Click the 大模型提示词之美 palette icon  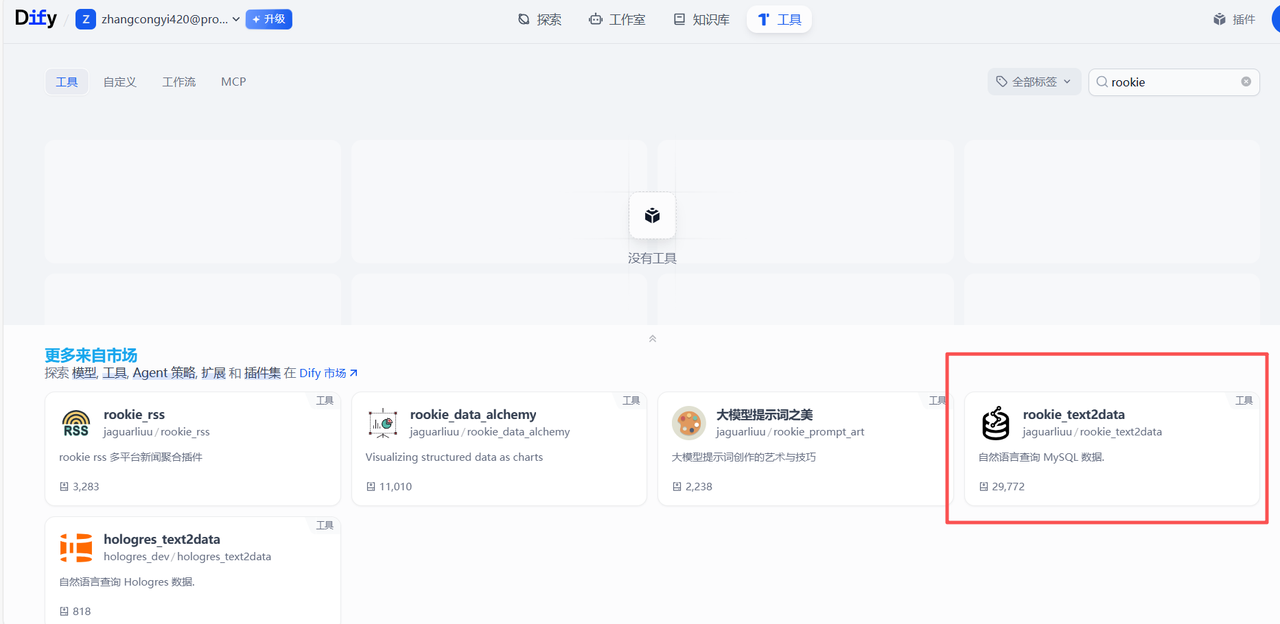pyautogui.click(x=689, y=423)
